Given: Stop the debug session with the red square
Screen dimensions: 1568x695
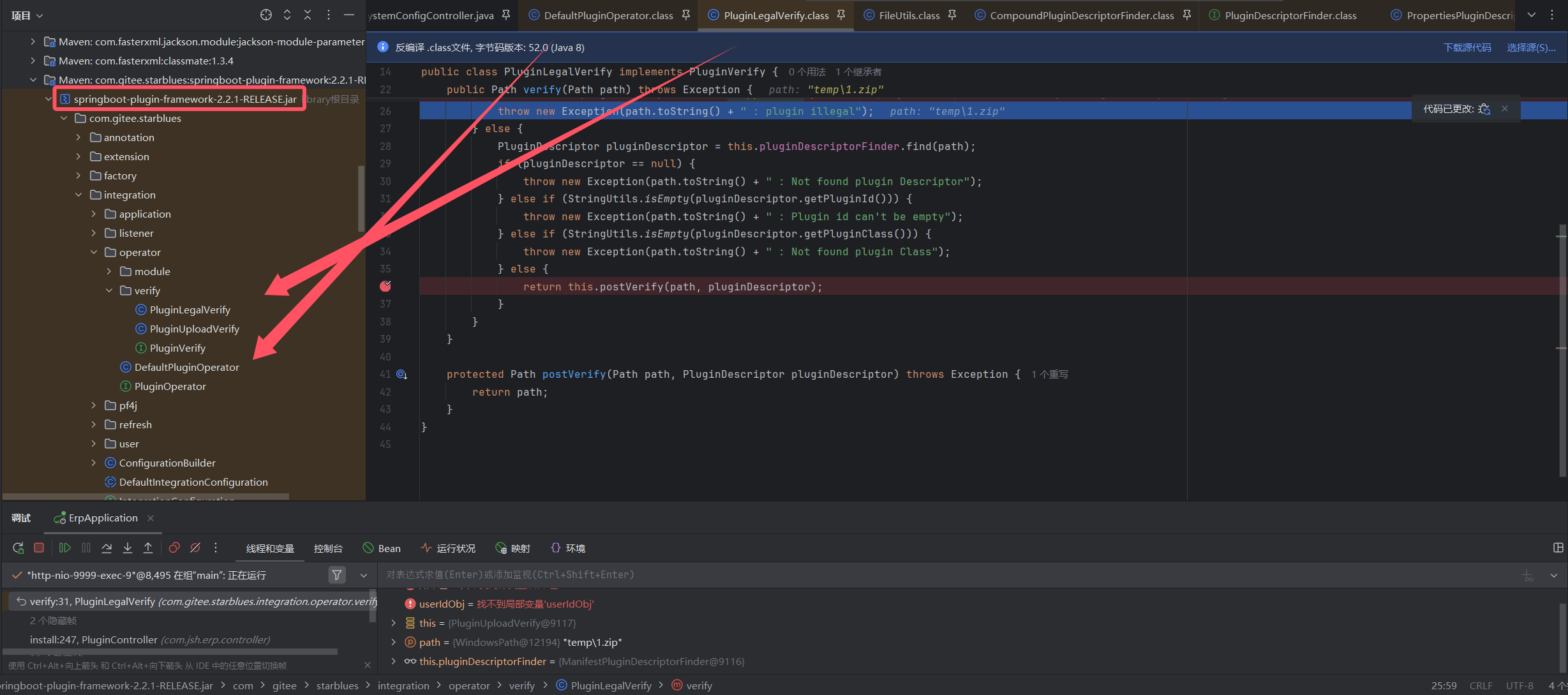Looking at the screenshot, I should pos(39,548).
